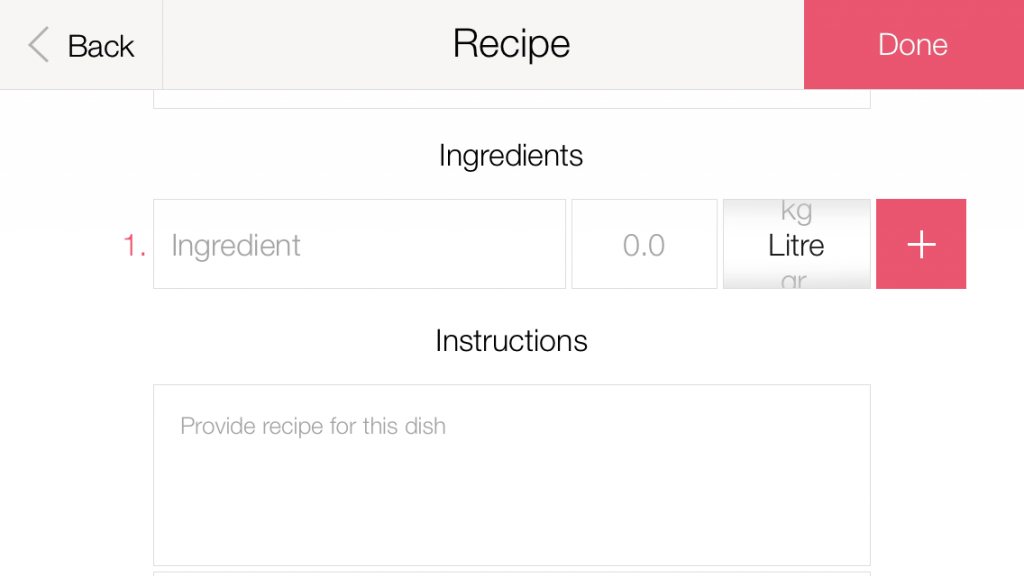Click the 0.0 quantity field
Viewport: 1024px width, 576px height.
pos(644,244)
